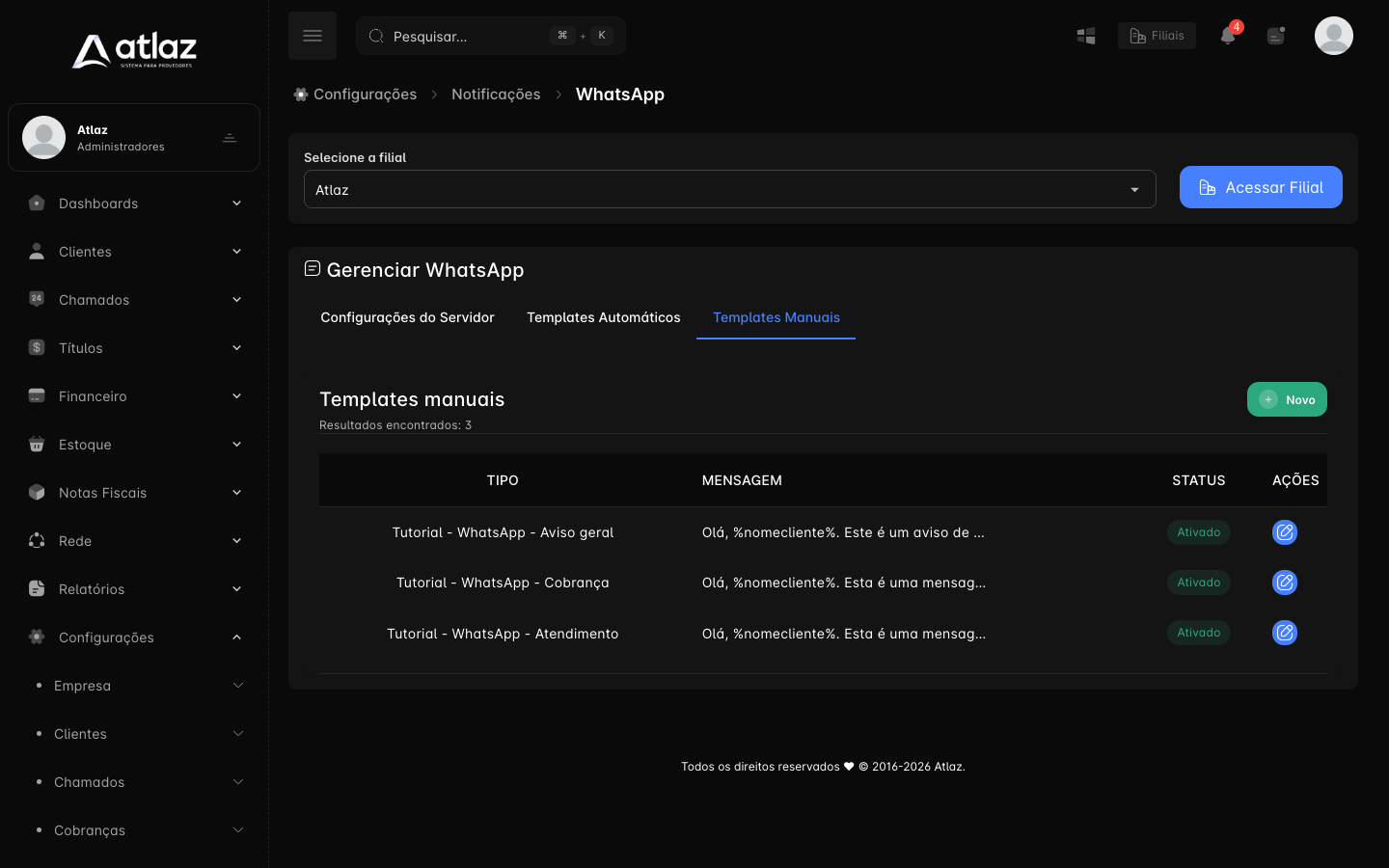Click the Dashboards sidebar icon
Viewport: 1389px width, 868px height.
tap(37, 203)
